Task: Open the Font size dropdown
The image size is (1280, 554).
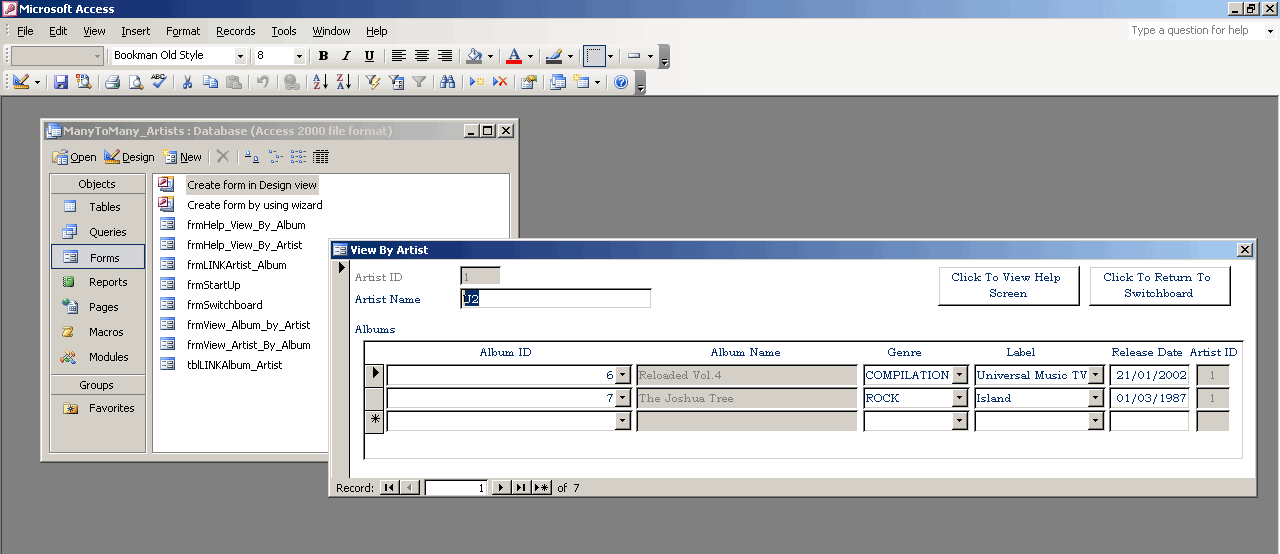Action: [x=299, y=56]
